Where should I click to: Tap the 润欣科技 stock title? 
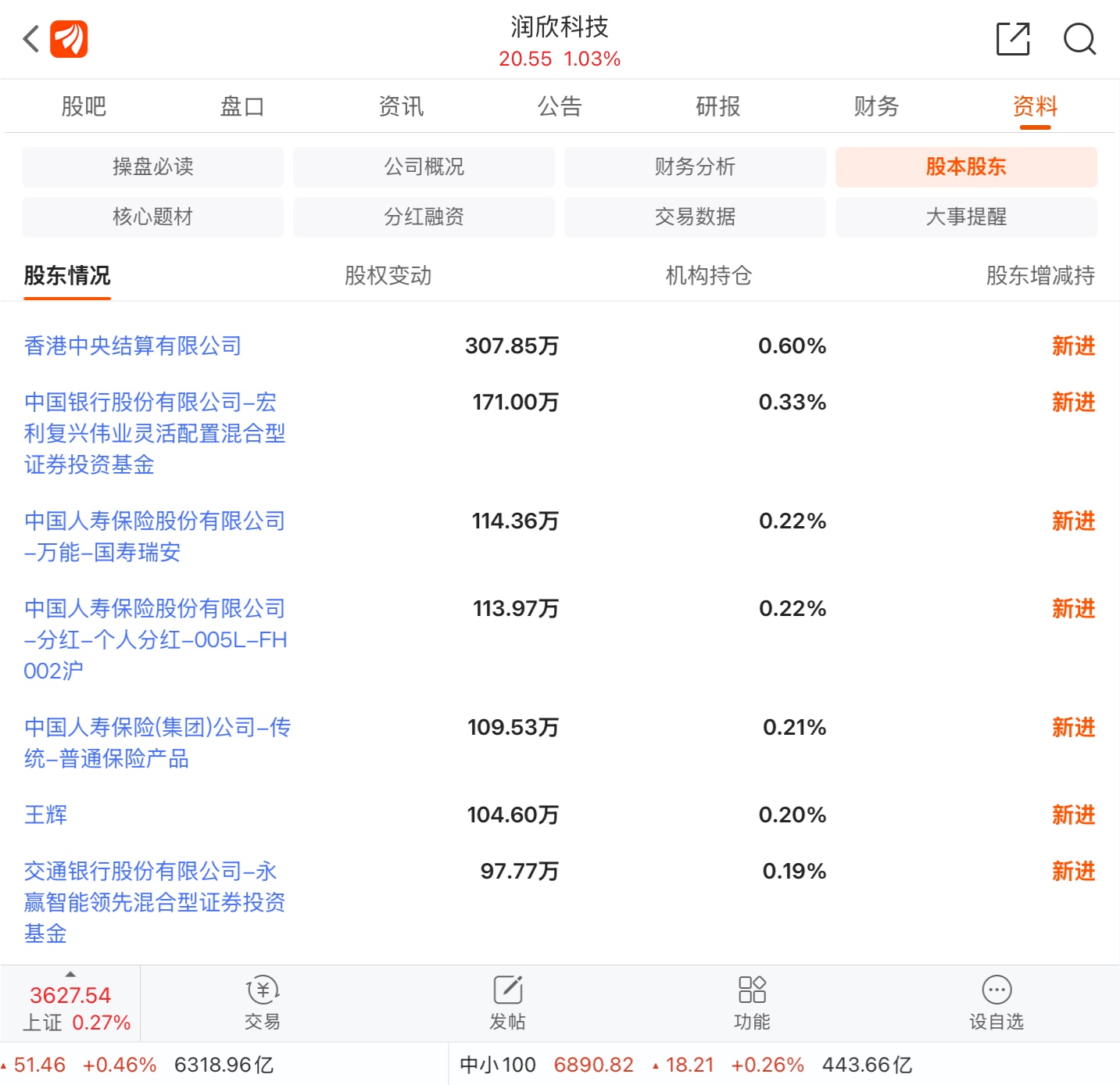560,27
